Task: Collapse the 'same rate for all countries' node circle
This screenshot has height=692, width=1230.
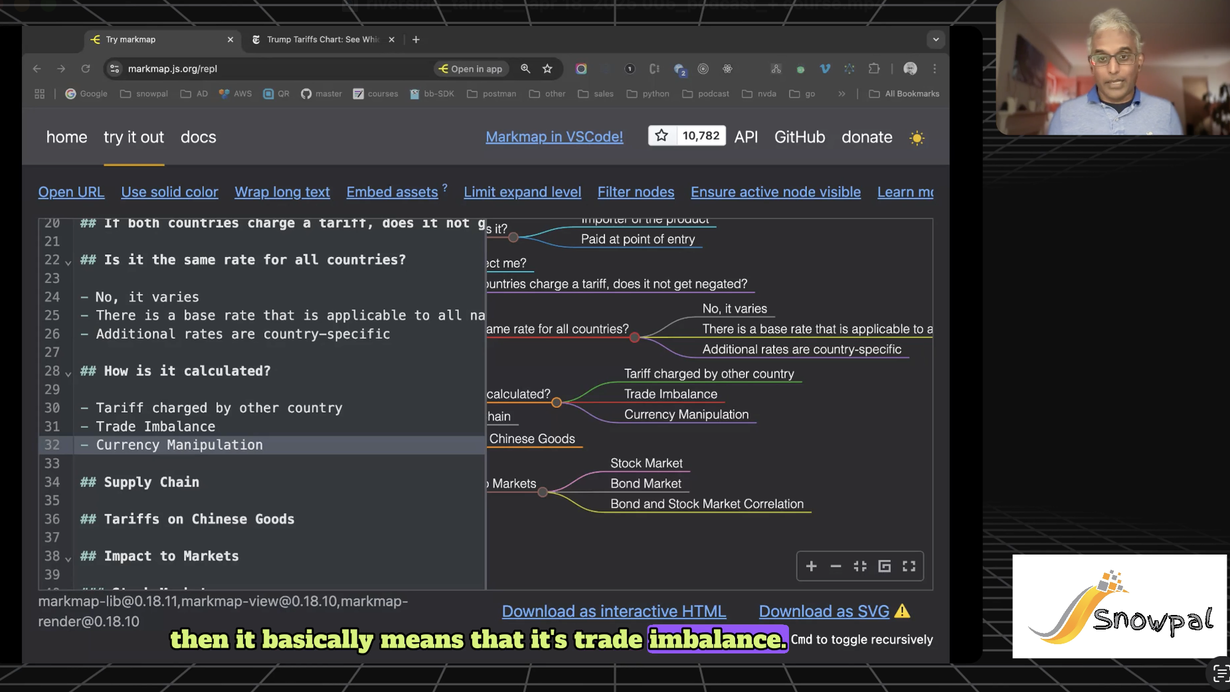Action: tap(634, 338)
